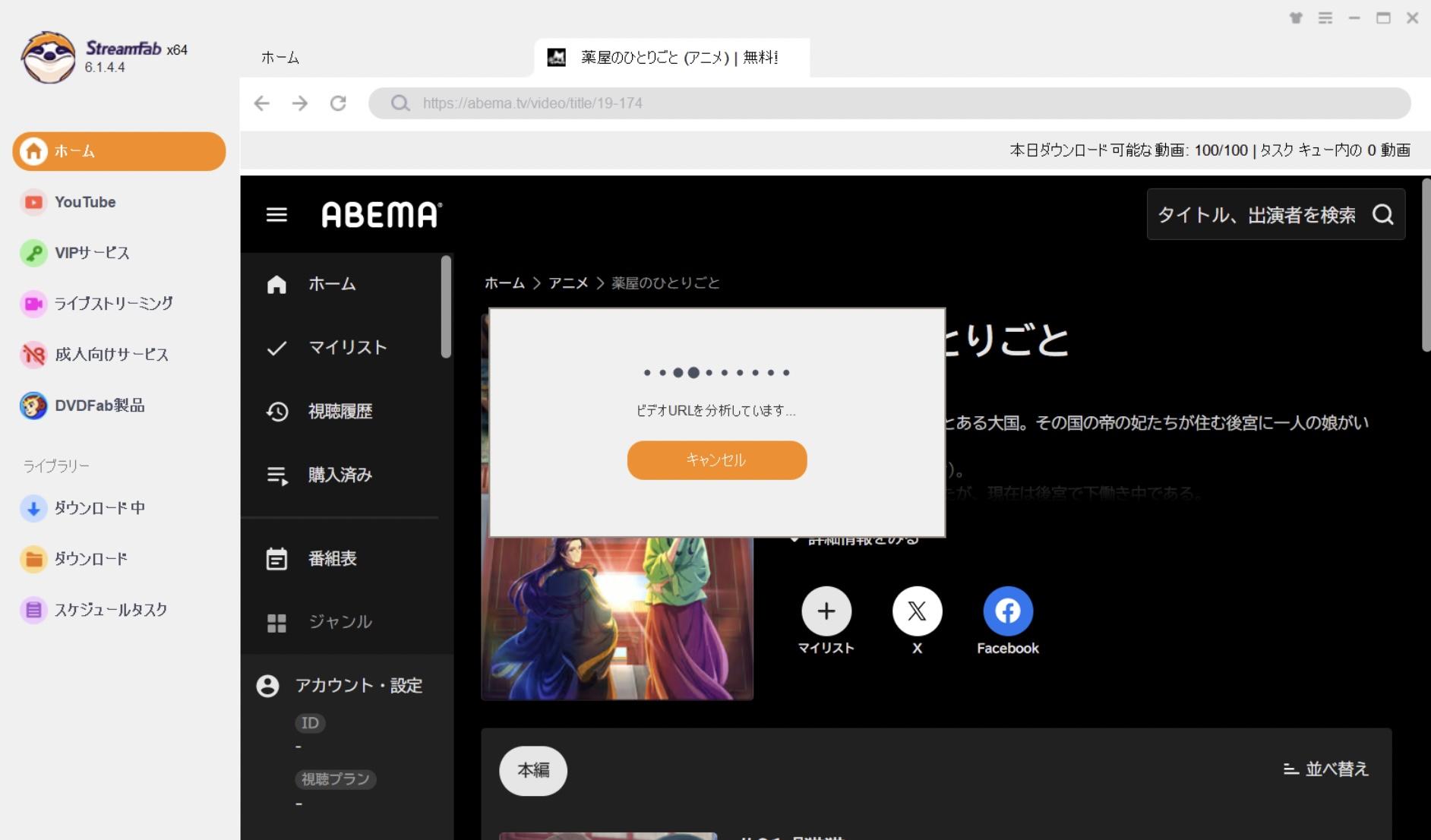Reload the page with the refresh icon
This screenshot has width=1431, height=840.
point(338,103)
